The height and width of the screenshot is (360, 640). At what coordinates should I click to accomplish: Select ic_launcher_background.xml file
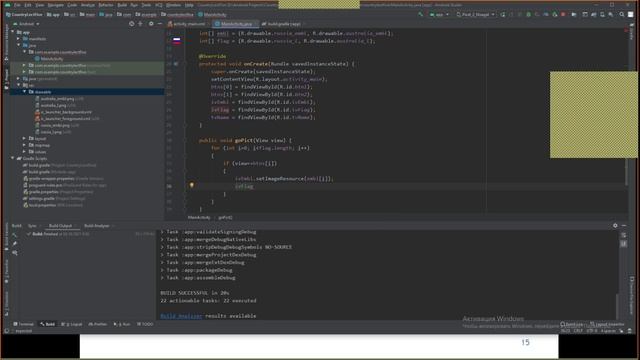coord(63,112)
